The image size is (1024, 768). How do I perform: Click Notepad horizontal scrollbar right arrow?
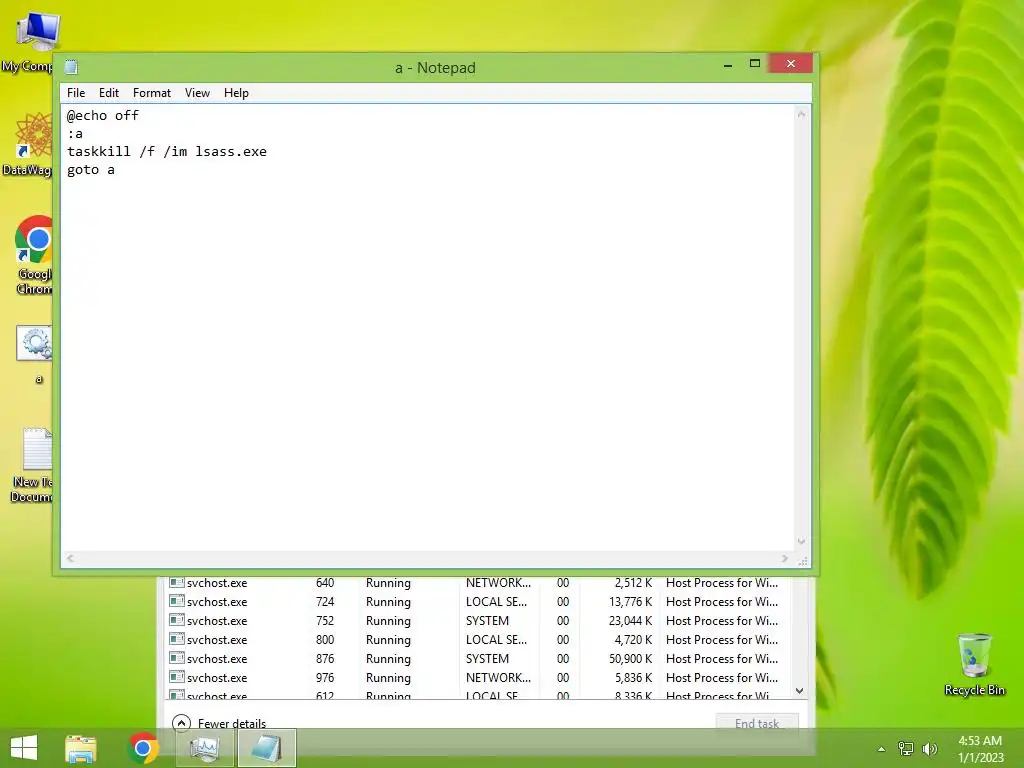tap(785, 558)
